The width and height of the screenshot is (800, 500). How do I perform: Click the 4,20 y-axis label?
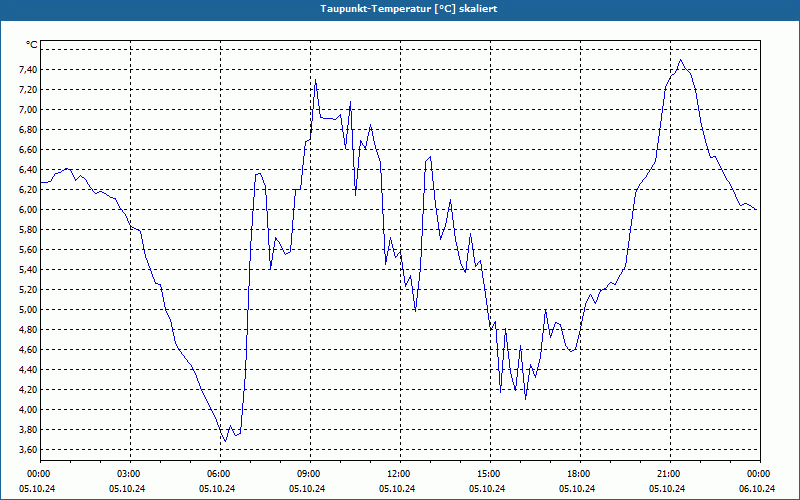coord(29,389)
